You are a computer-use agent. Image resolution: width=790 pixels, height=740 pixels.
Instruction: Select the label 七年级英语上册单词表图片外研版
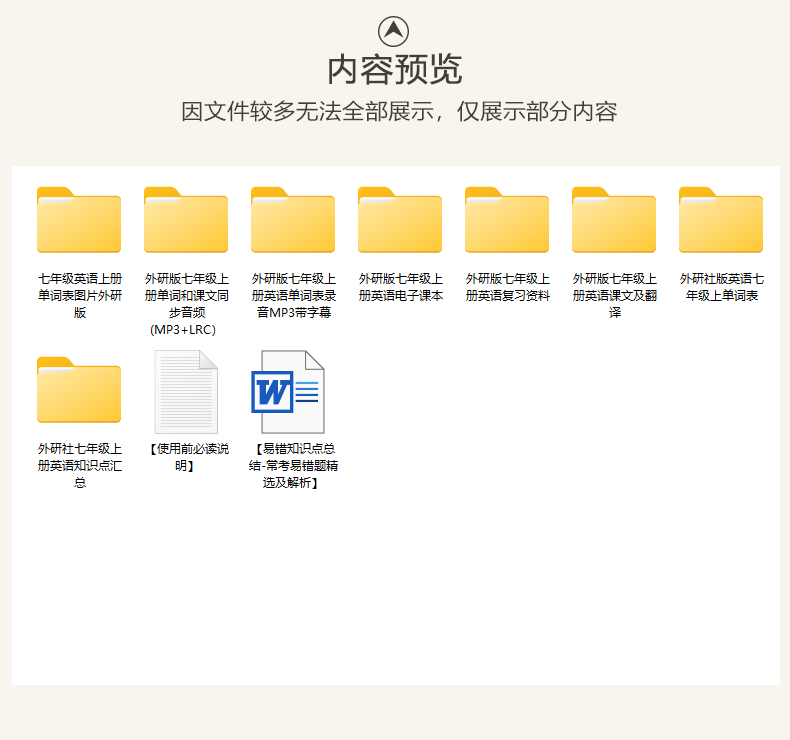tap(80, 295)
